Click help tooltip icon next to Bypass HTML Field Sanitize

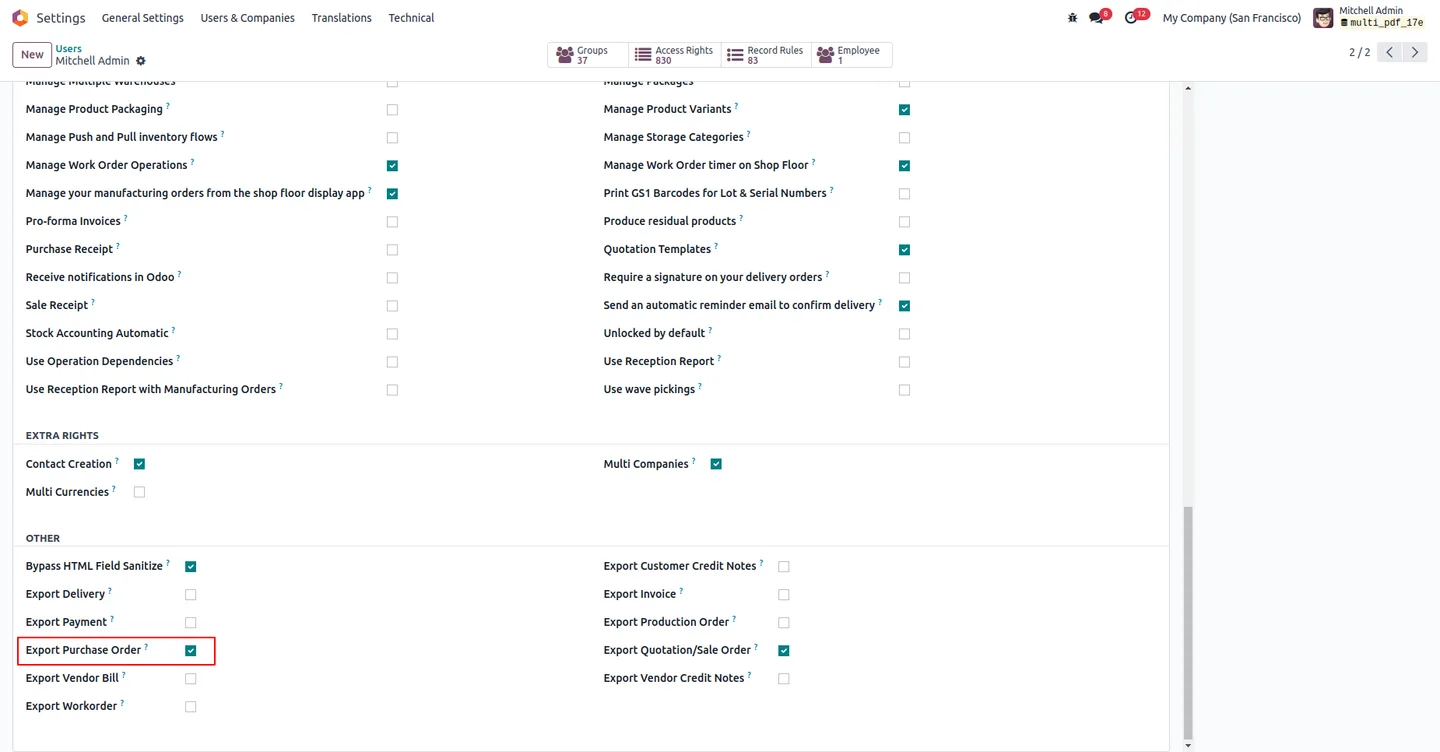pyautogui.click(x=168, y=563)
